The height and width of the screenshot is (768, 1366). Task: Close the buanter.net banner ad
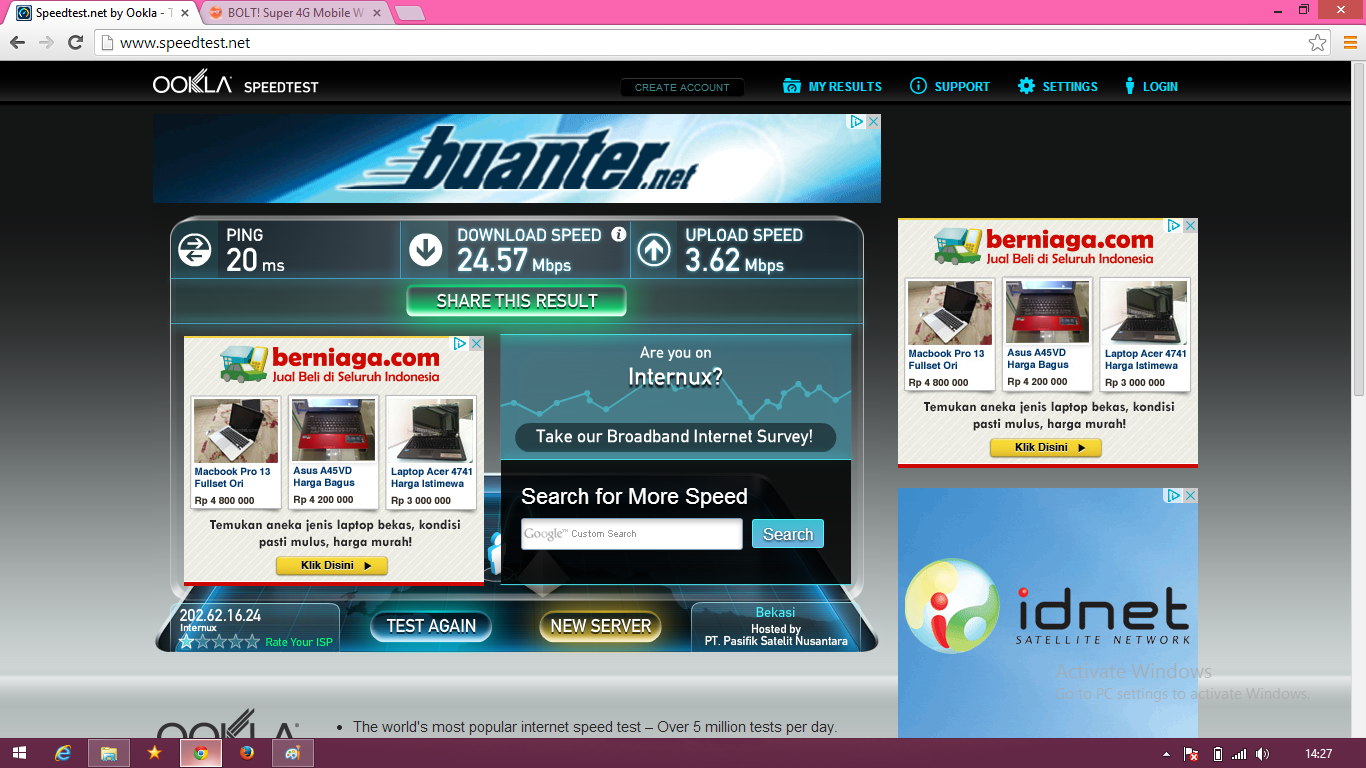tap(873, 121)
